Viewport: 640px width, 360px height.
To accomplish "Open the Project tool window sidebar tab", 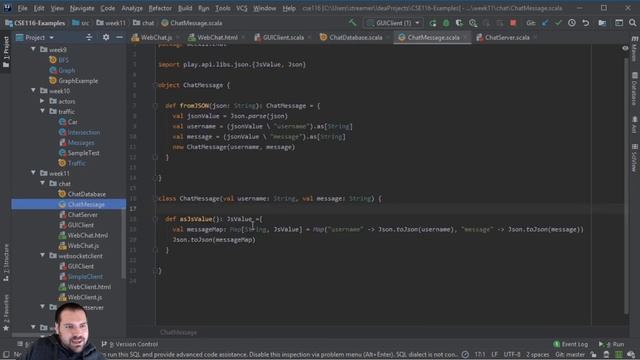I will coord(6,52).
